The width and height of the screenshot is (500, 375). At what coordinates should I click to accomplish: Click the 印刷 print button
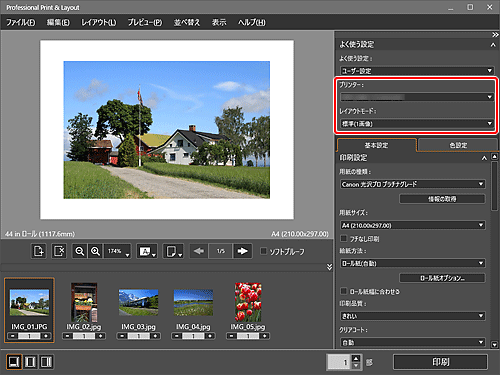[440, 362]
